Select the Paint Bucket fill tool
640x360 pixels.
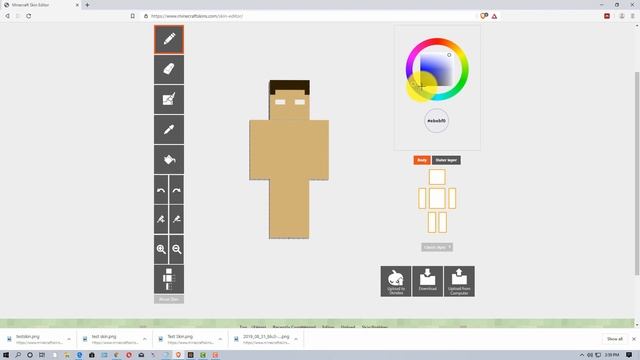(x=169, y=159)
